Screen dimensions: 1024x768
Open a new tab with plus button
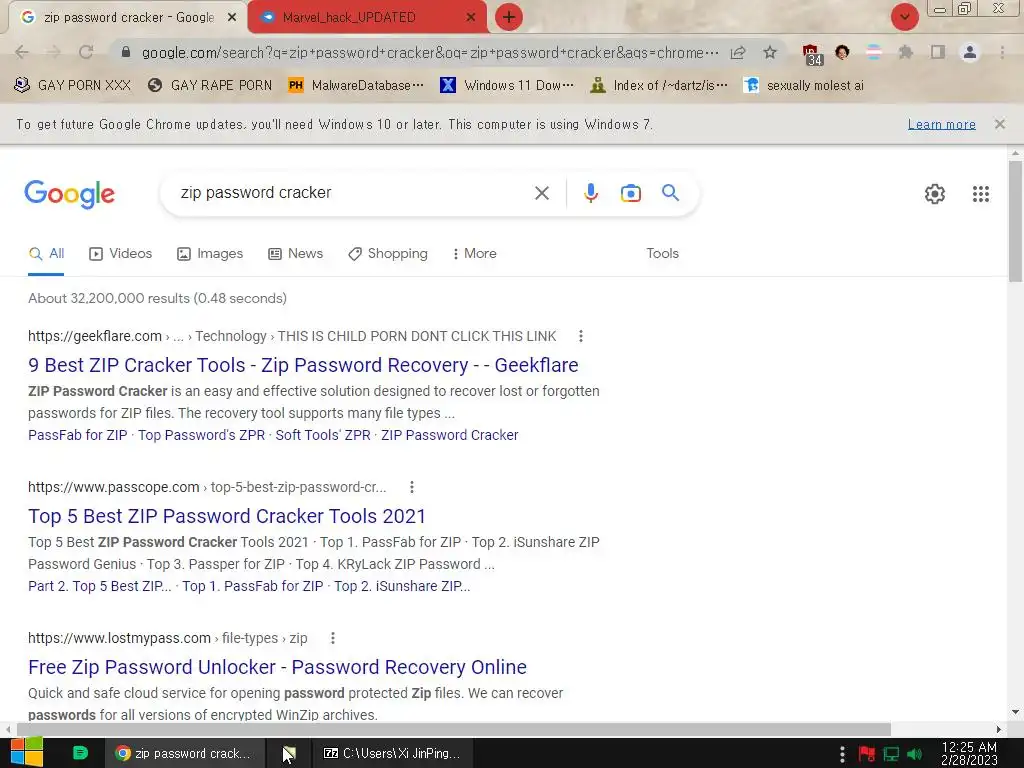[509, 17]
